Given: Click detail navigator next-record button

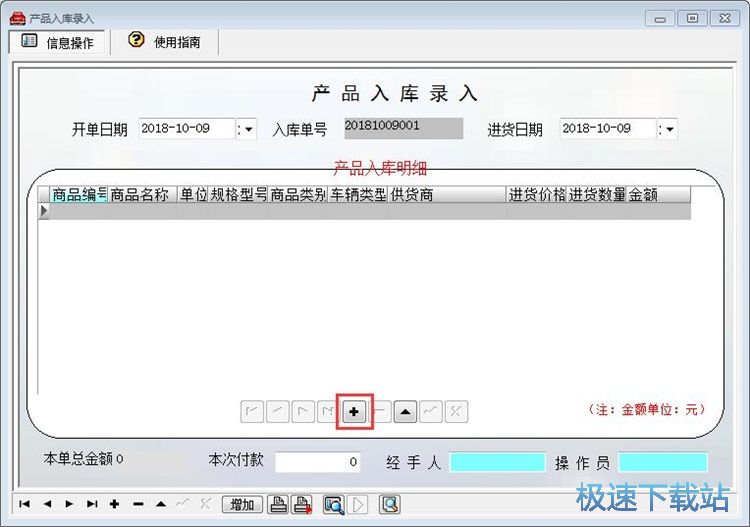Looking at the screenshot, I should (303, 411).
